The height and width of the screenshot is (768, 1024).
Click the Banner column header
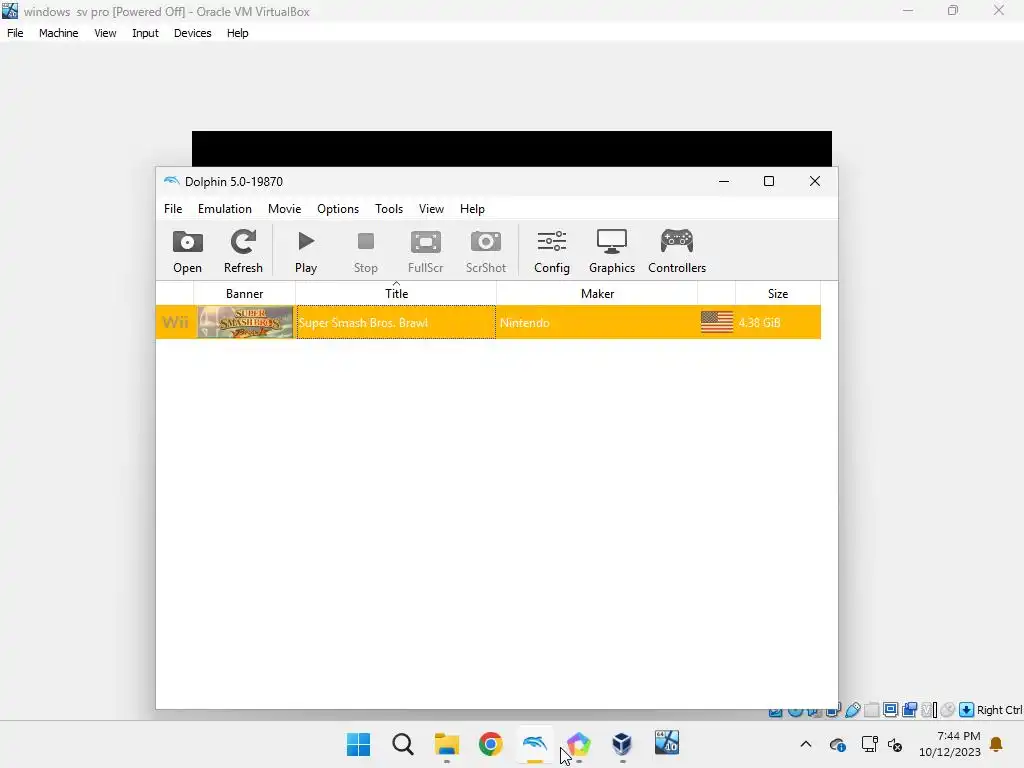244,294
